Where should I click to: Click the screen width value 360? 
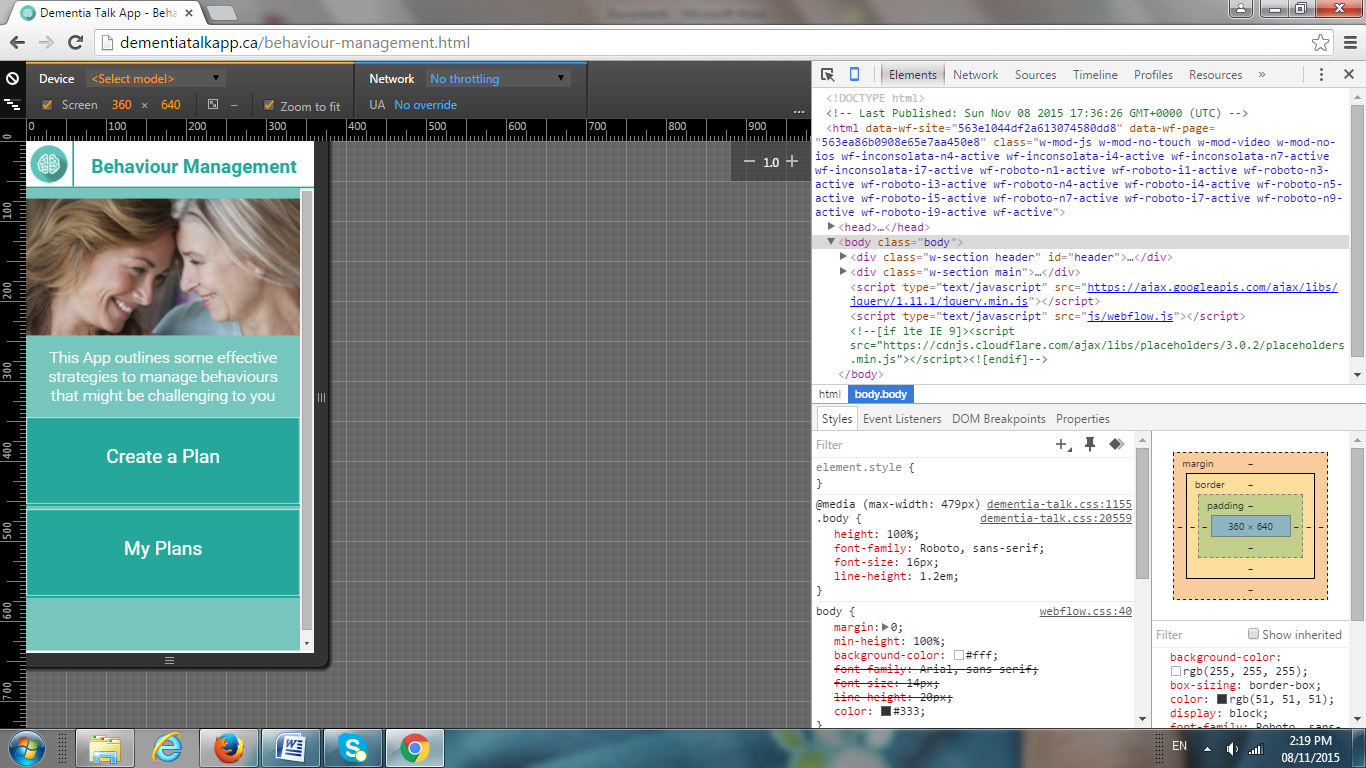(121, 105)
